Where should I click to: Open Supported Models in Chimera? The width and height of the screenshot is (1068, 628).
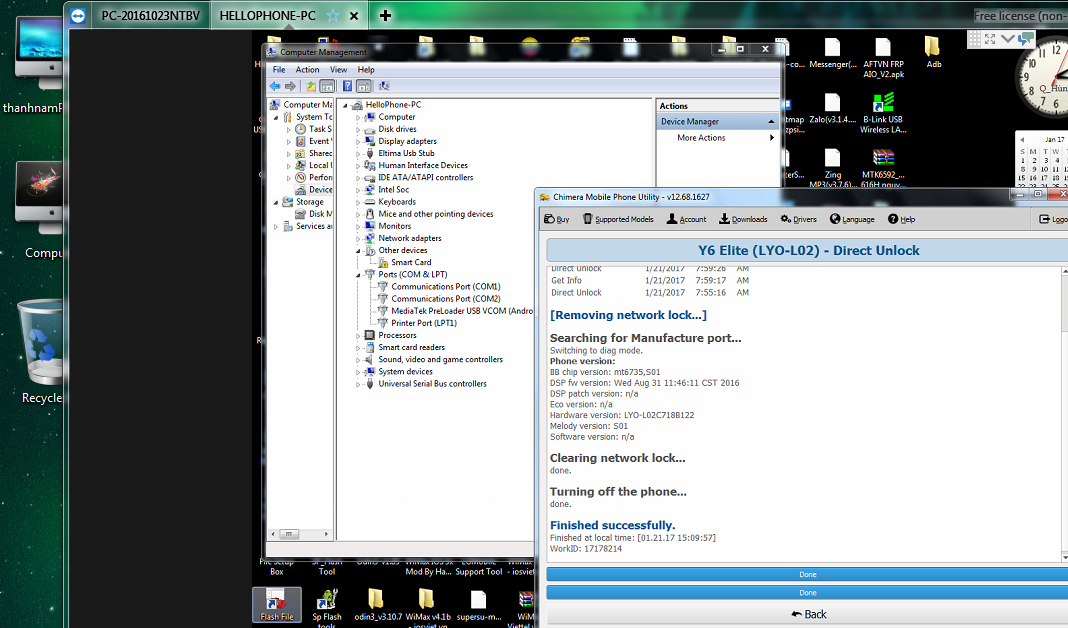pyautogui.click(x=618, y=219)
